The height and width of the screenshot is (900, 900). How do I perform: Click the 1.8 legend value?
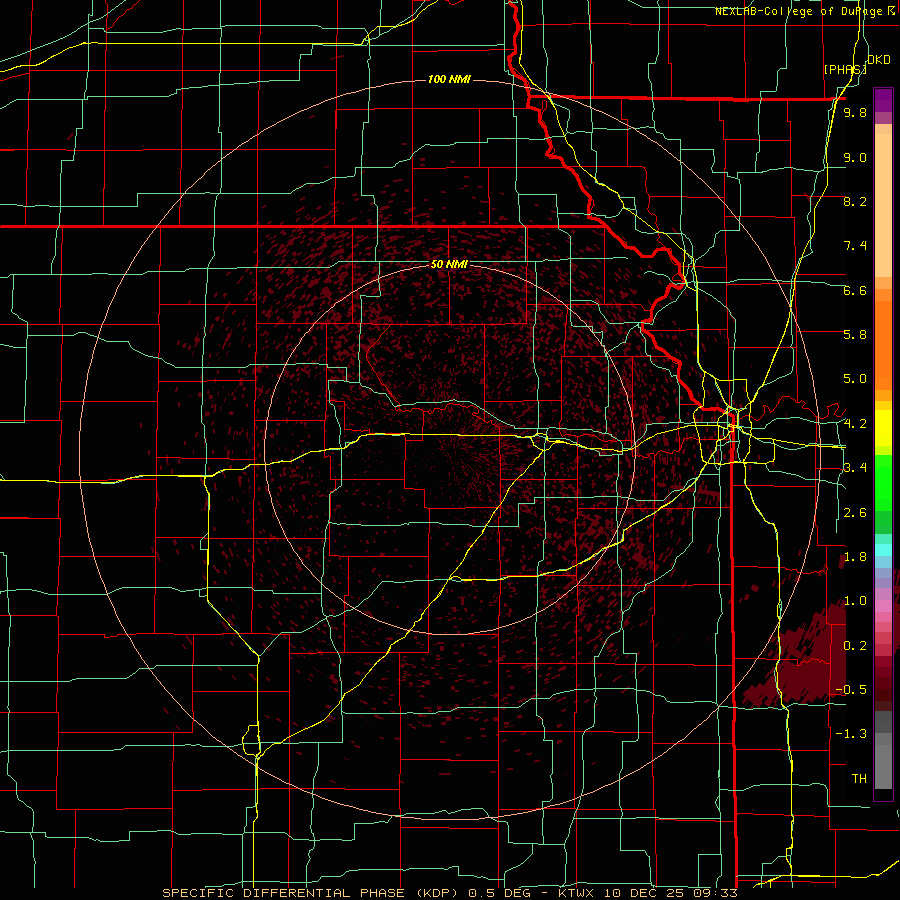click(855, 557)
